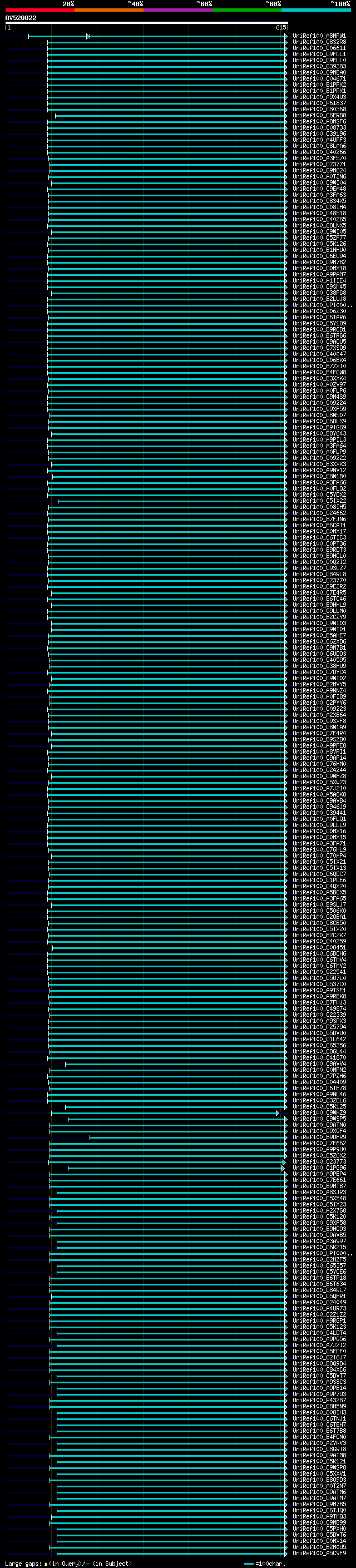Image resolution: width=356 pixels, height=1568 pixels.
Task: Select hit UniRef100_A5A8K8
Action: click(319, 795)
